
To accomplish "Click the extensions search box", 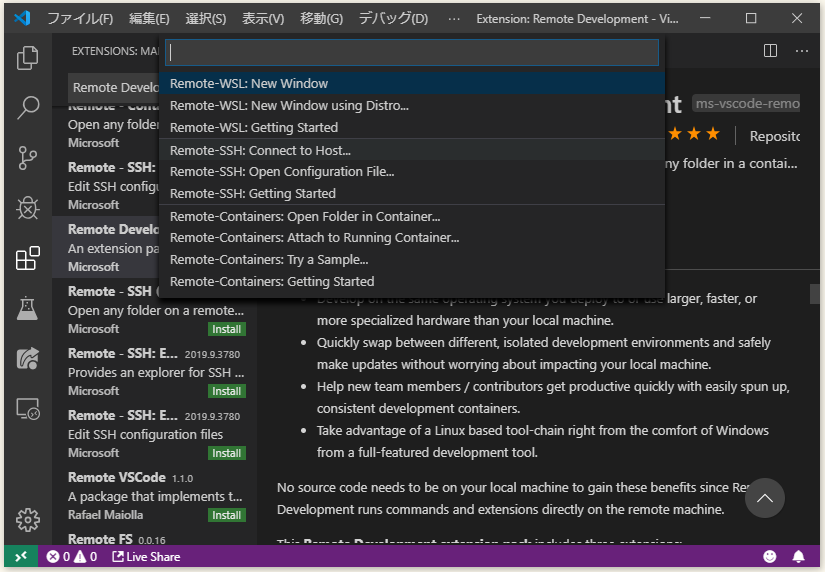I will click(x=114, y=87).
